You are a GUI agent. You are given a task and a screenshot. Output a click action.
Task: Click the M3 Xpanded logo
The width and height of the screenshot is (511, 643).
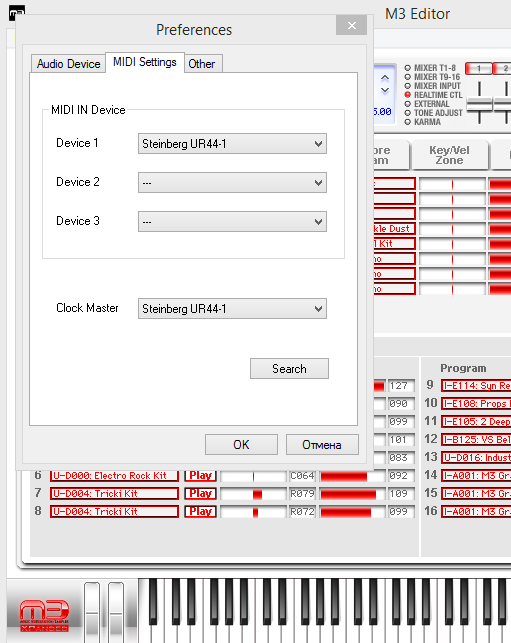point(44,616)
